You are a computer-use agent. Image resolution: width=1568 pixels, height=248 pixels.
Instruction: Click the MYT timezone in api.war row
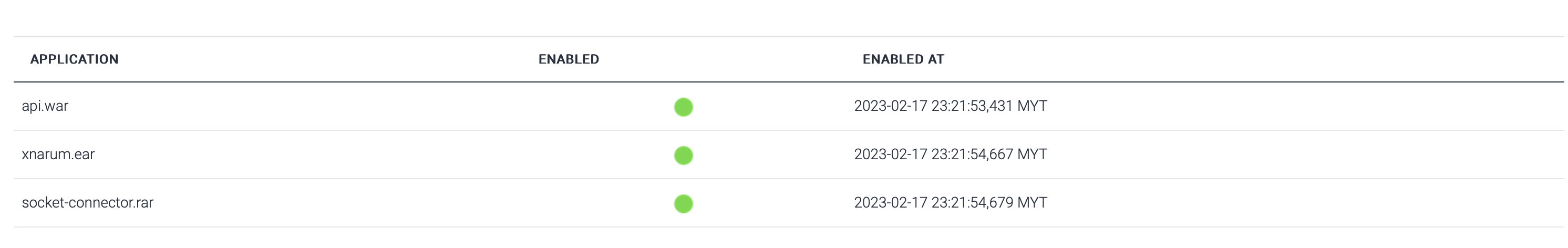click(1031, 106)
